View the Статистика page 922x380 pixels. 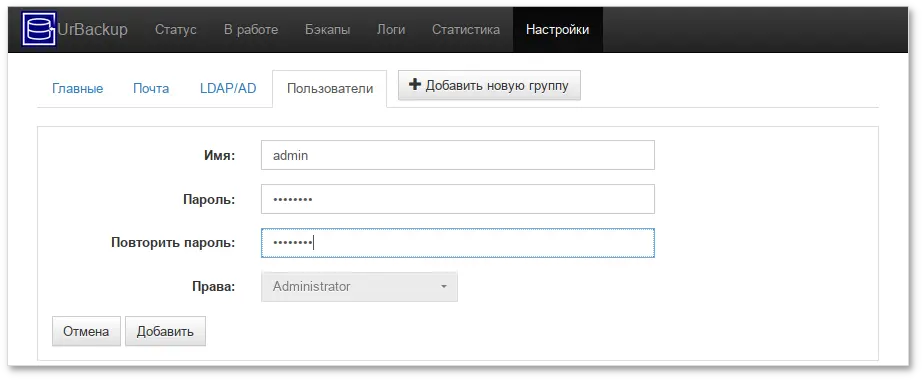point(466,29)
